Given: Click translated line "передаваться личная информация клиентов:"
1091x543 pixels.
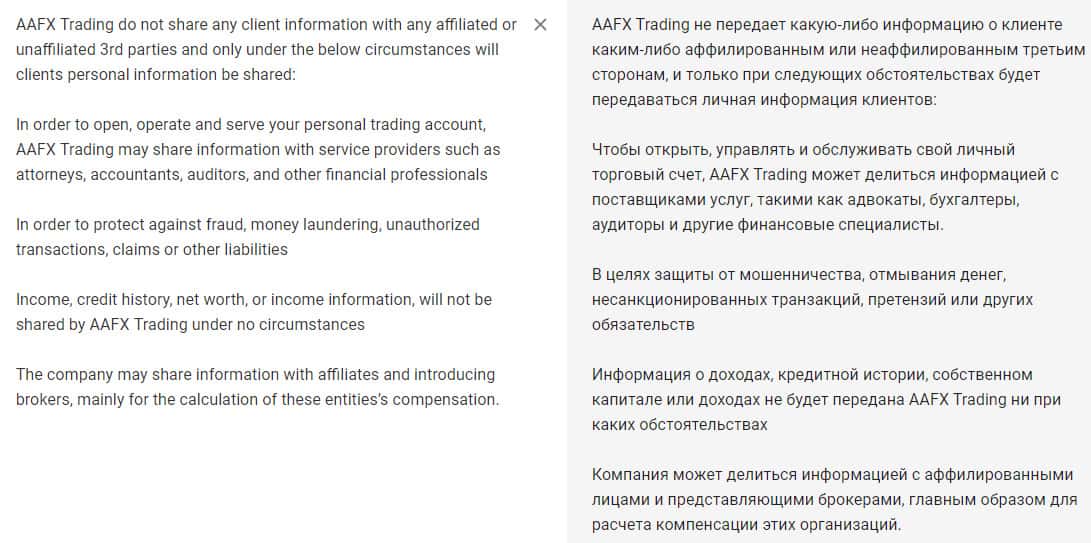Looking at the screenshot, I should (764, 99).
